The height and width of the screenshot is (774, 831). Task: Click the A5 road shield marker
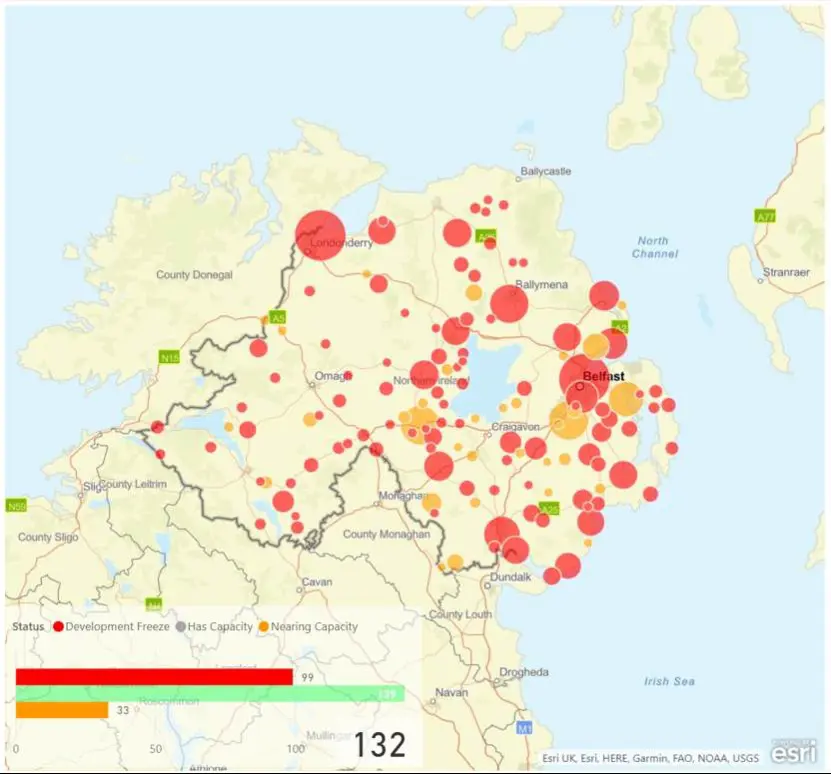(x=278, y=318)
